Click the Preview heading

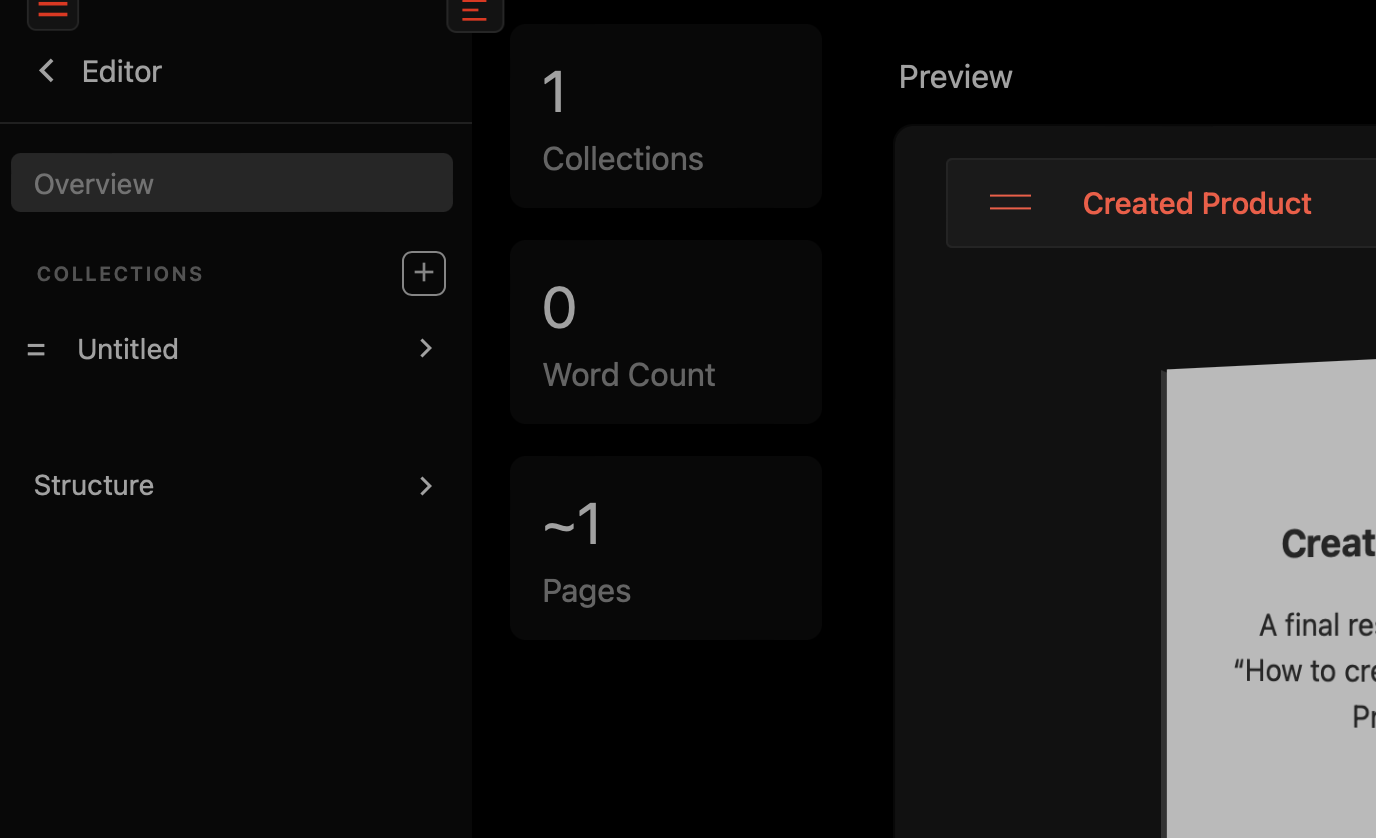tap(955, 77)
